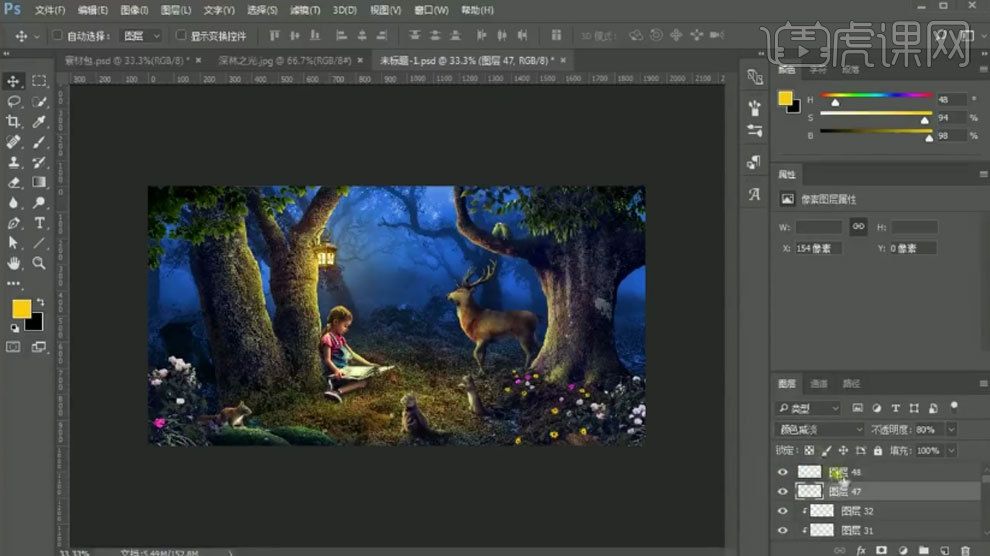This screenshot has height=556, width=990.
Task: Select the Brush tool
Action: 39,142
